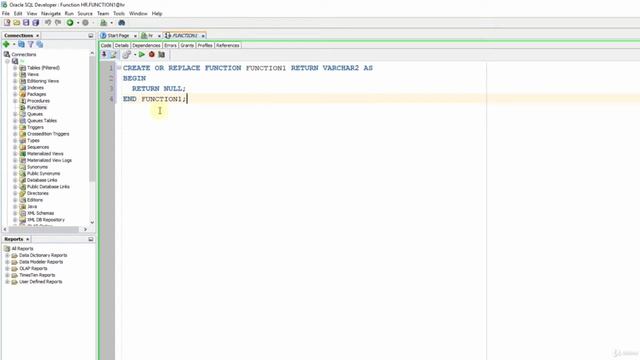Expand the Views node

click(x=15, y=74)
